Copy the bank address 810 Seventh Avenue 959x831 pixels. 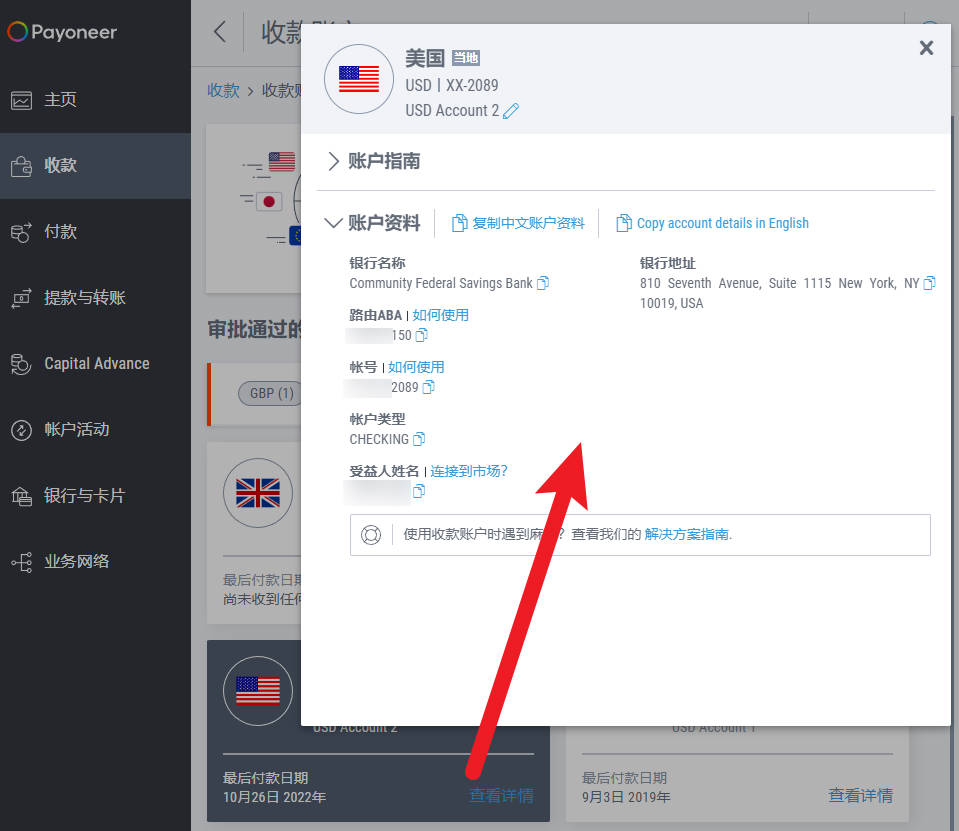(x=929, y=283)
